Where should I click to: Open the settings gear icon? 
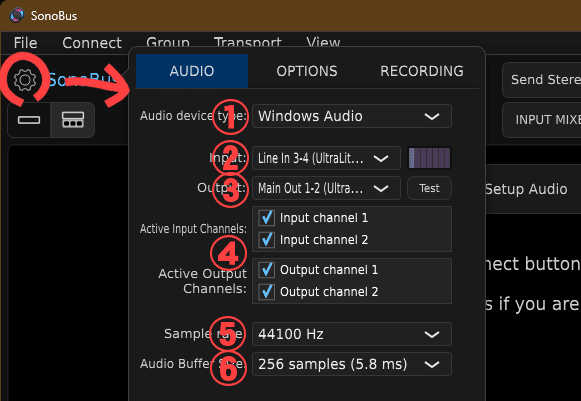click(25, 79)
